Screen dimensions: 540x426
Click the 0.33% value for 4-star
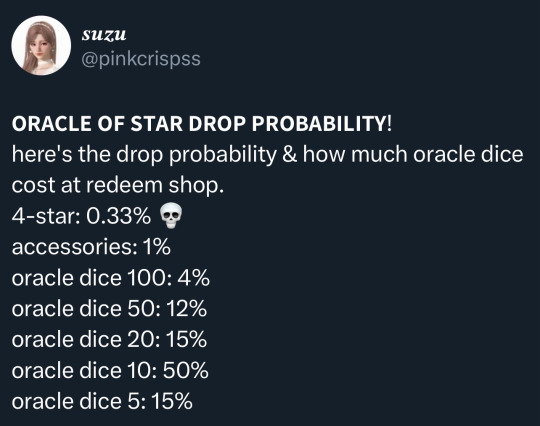118,216
